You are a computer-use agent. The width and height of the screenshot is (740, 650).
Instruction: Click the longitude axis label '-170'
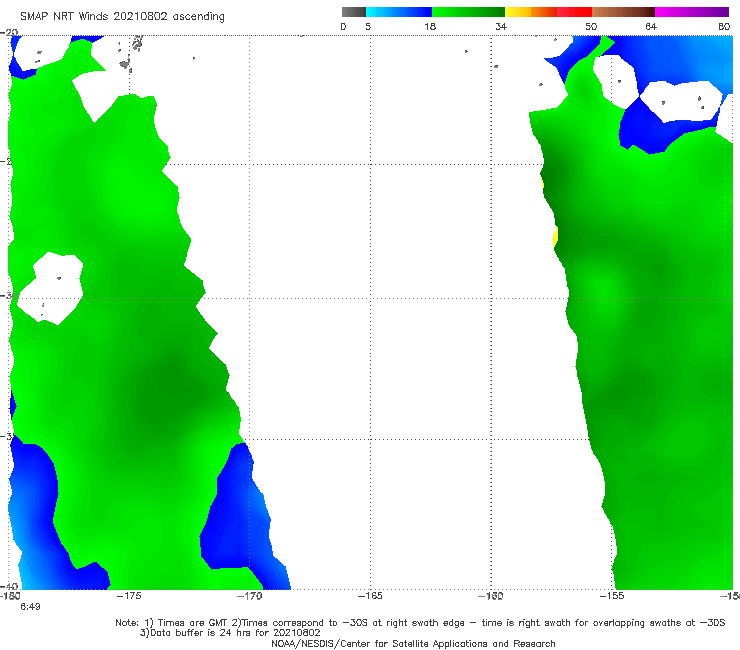[x=250, y=596]
